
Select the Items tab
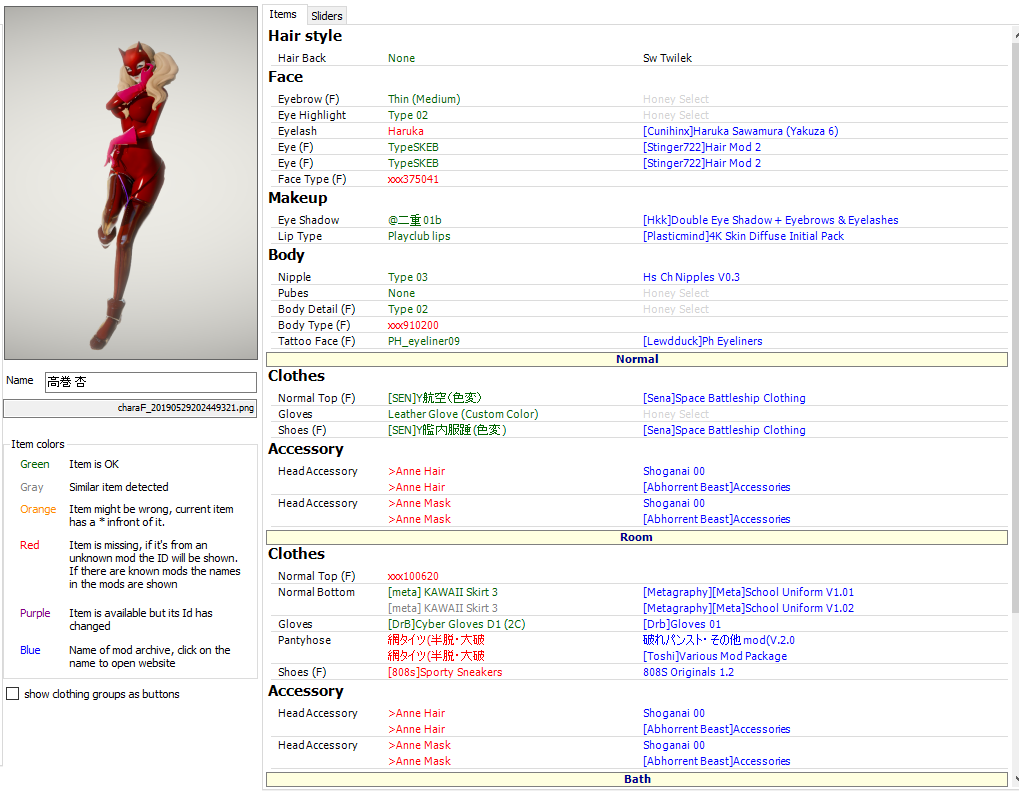click(283, 14)
